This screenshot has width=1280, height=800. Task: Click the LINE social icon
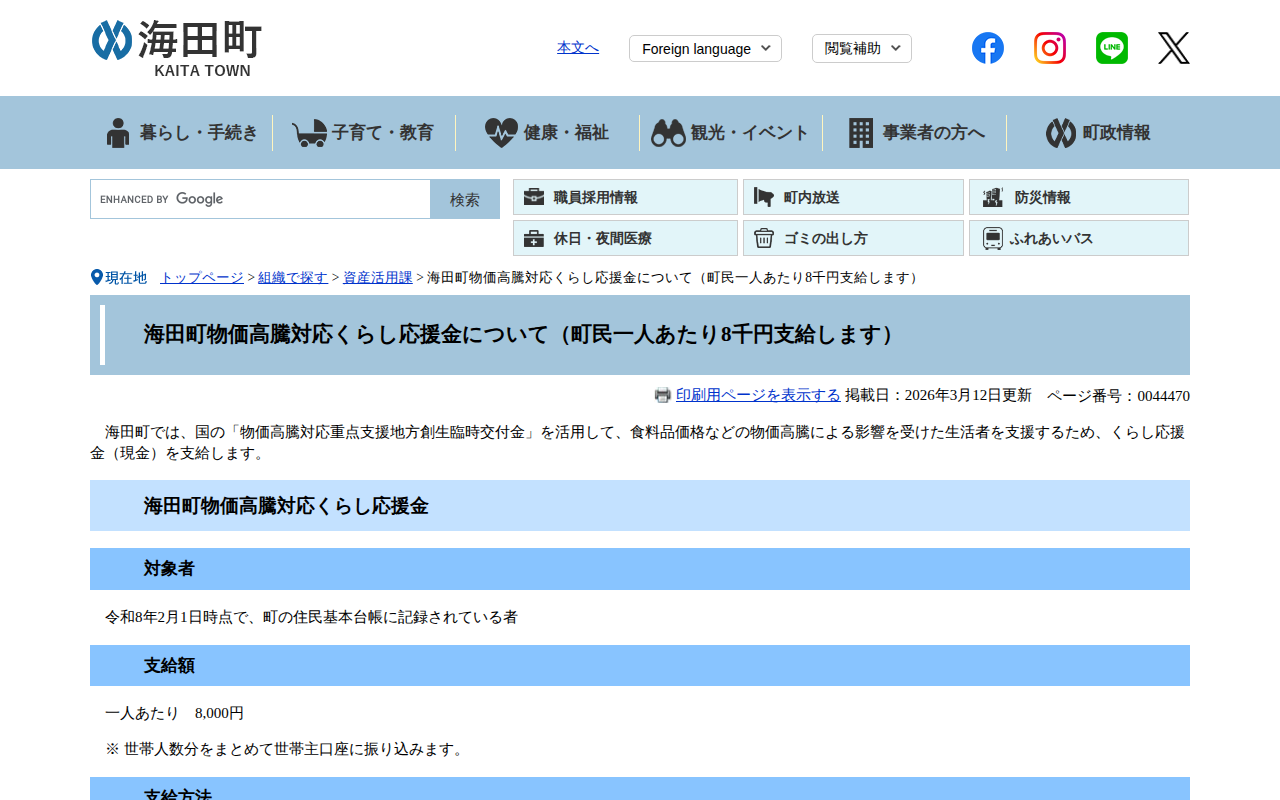(1111, 48)
